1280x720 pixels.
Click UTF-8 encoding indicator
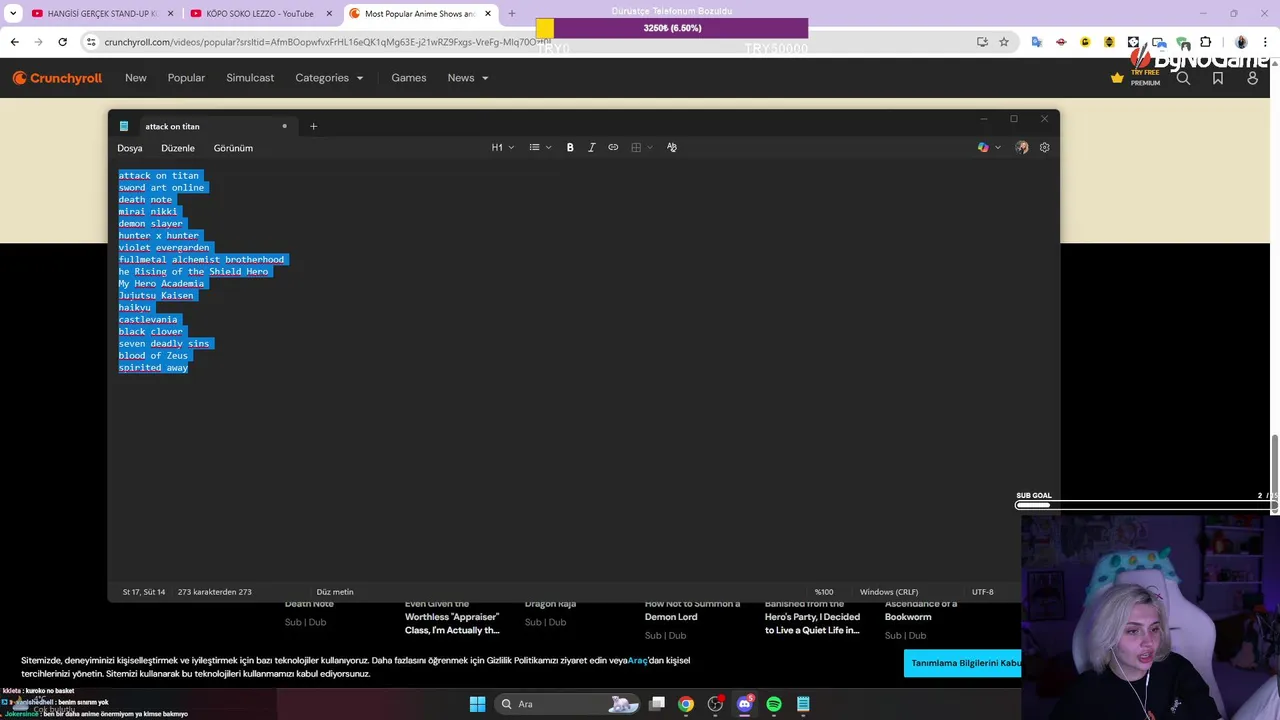click(x=983, y=592)
